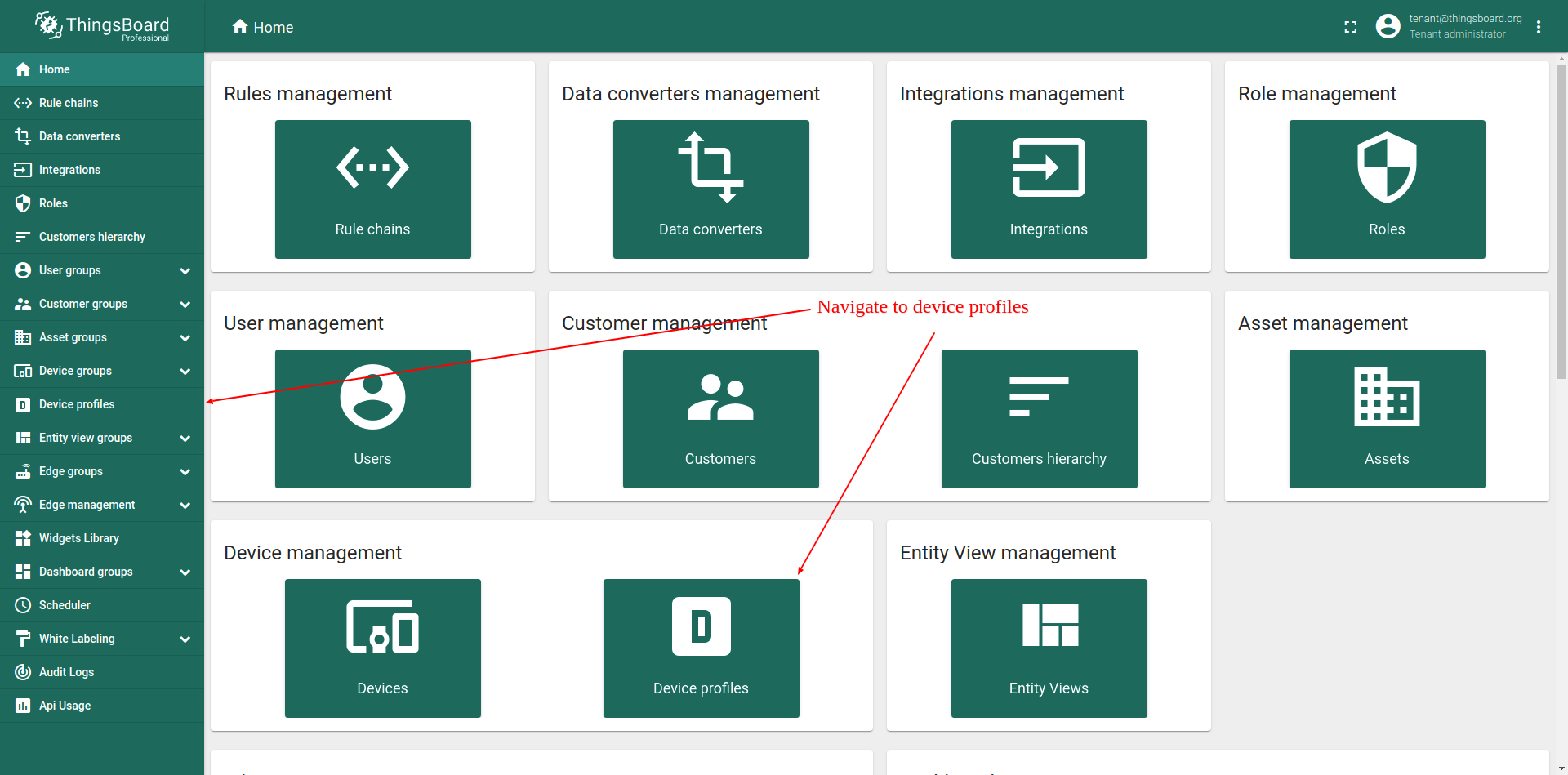Click the page vertical scrollbar
The image size is (1568, 775).
[x=1561, y=220]
